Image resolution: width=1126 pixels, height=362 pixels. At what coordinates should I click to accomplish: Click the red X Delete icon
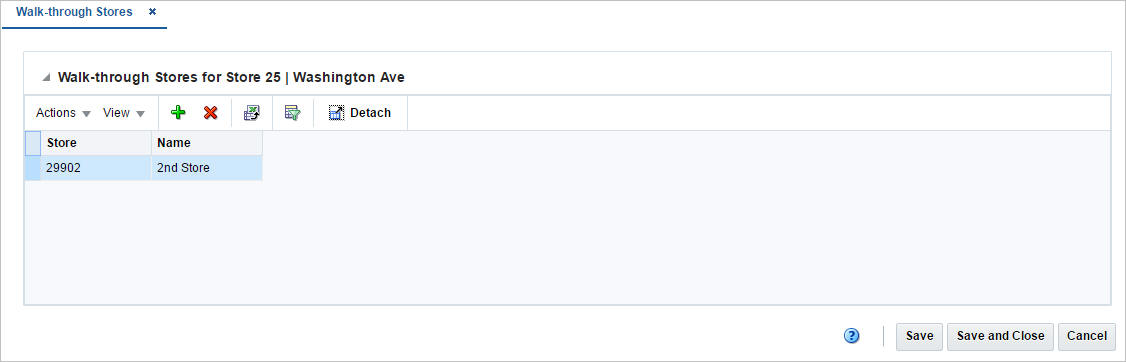point(210,113)
